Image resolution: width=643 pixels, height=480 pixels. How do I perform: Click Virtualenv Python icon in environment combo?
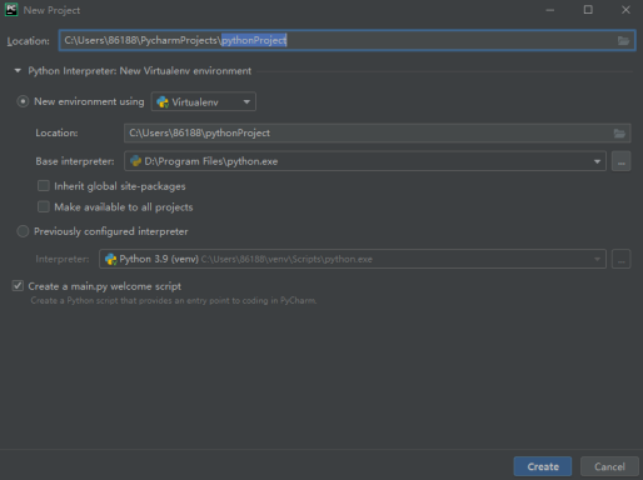point(162,102)
